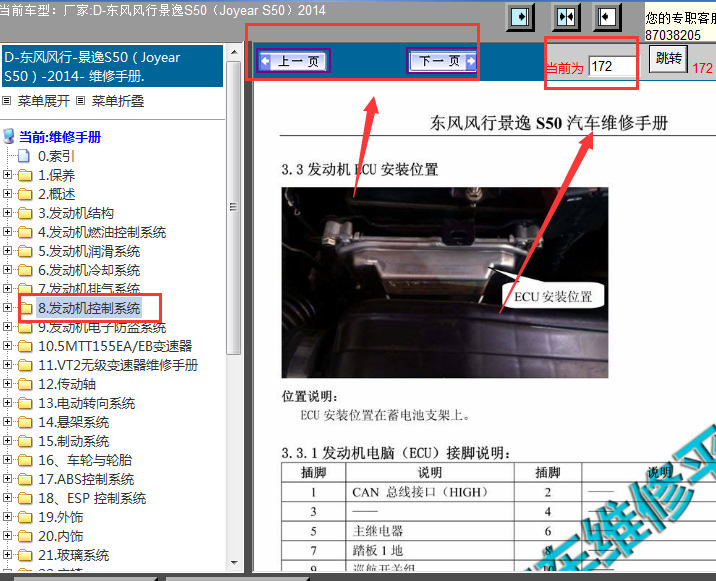Click folder icon of 11.VT2无级变速器维修手册
716x581 pixels.
click(x=25, y=365)
